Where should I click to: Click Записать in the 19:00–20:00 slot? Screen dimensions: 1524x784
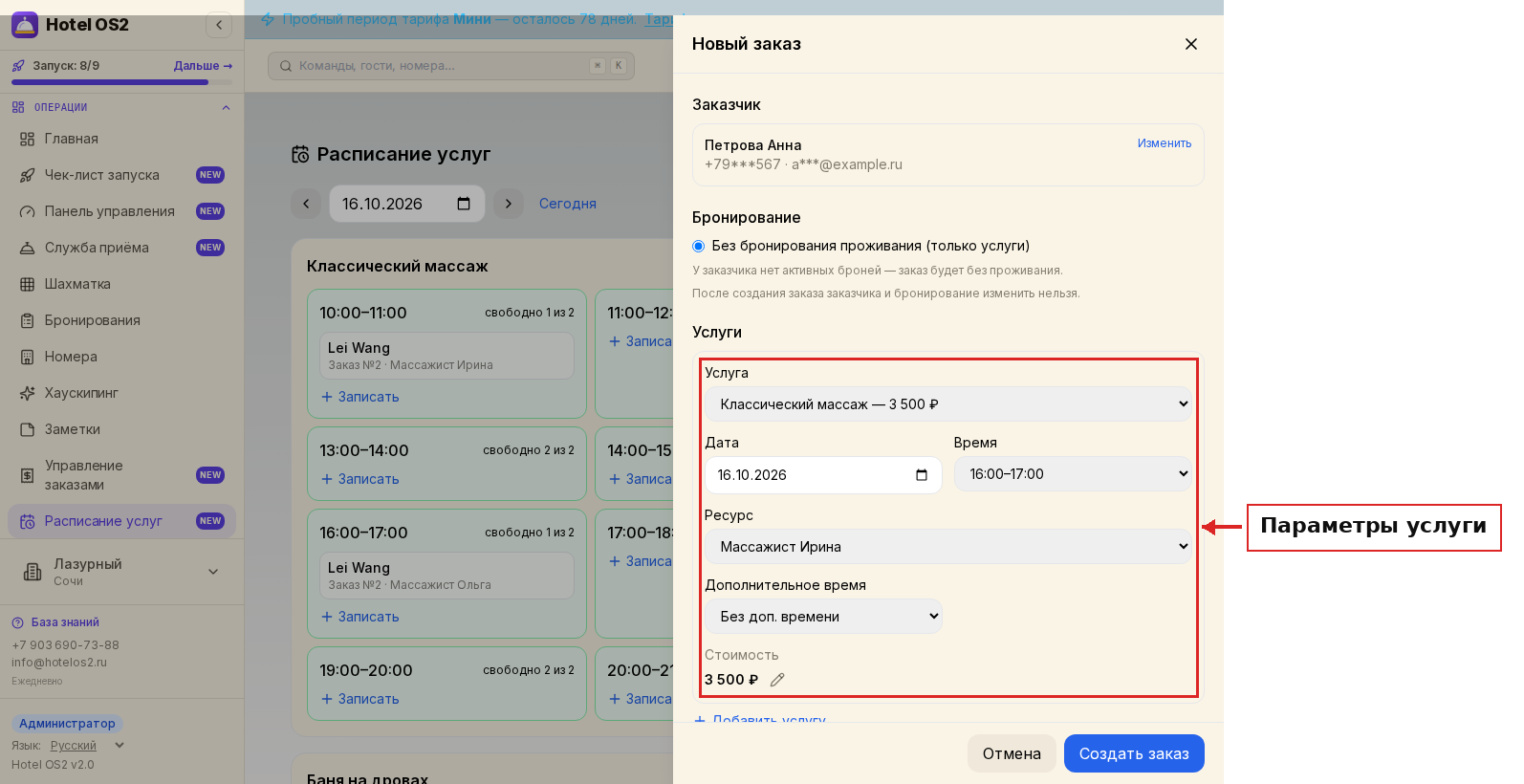tap(360, 699)
